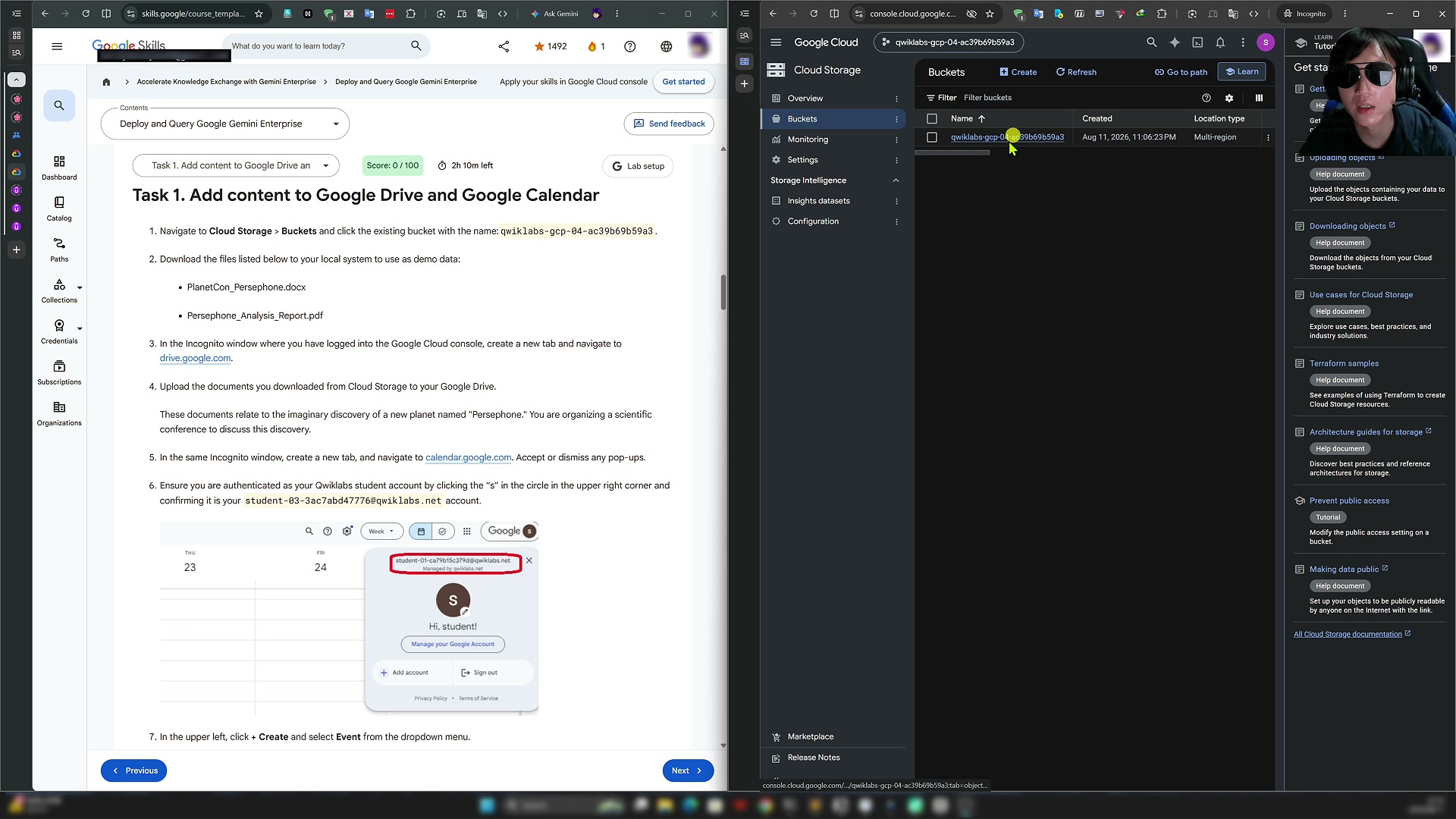Click Create in the Buckets toolbar
This screenshot has height=819, width=1456.
point(1018,72)
